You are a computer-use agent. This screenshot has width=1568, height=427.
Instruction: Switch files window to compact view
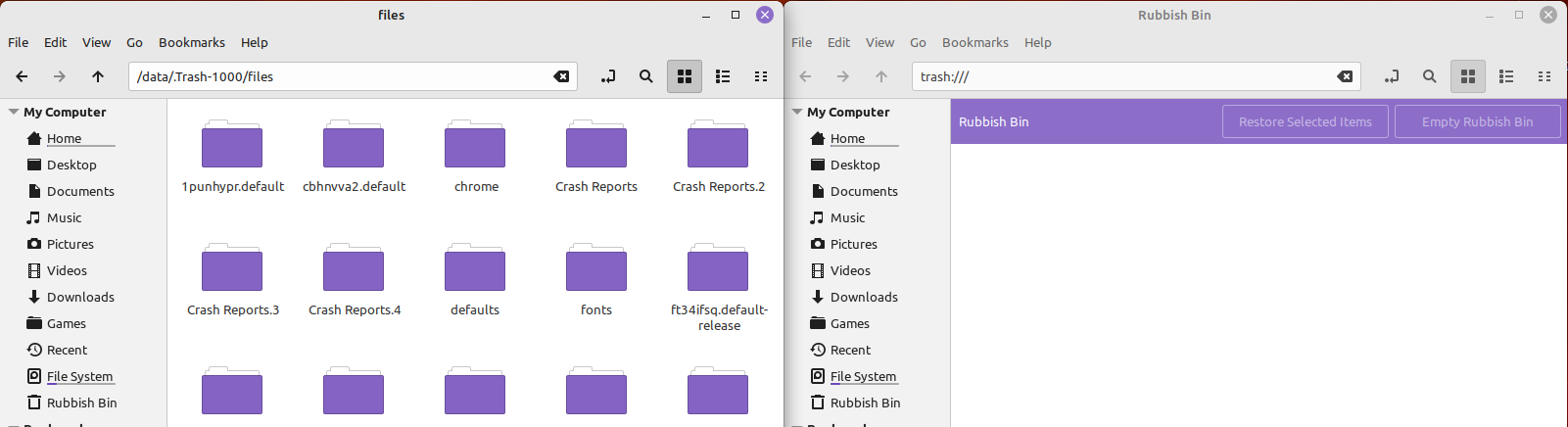[761, 76]
